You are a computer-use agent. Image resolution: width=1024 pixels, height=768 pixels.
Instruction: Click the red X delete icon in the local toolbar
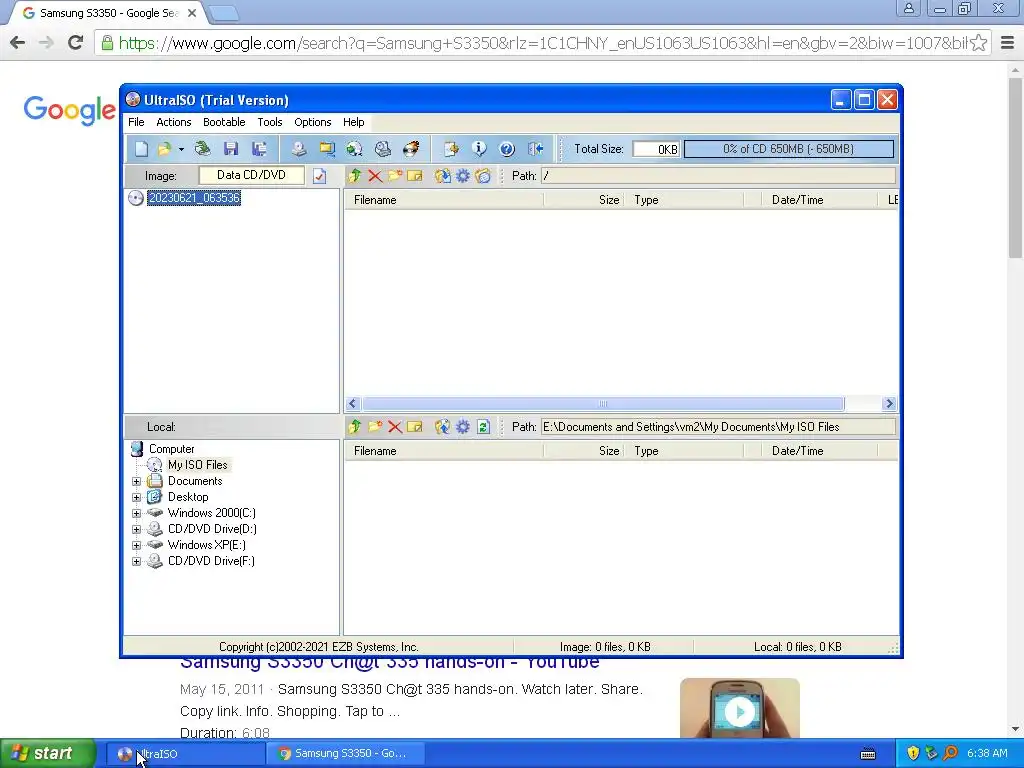(395, 426)
